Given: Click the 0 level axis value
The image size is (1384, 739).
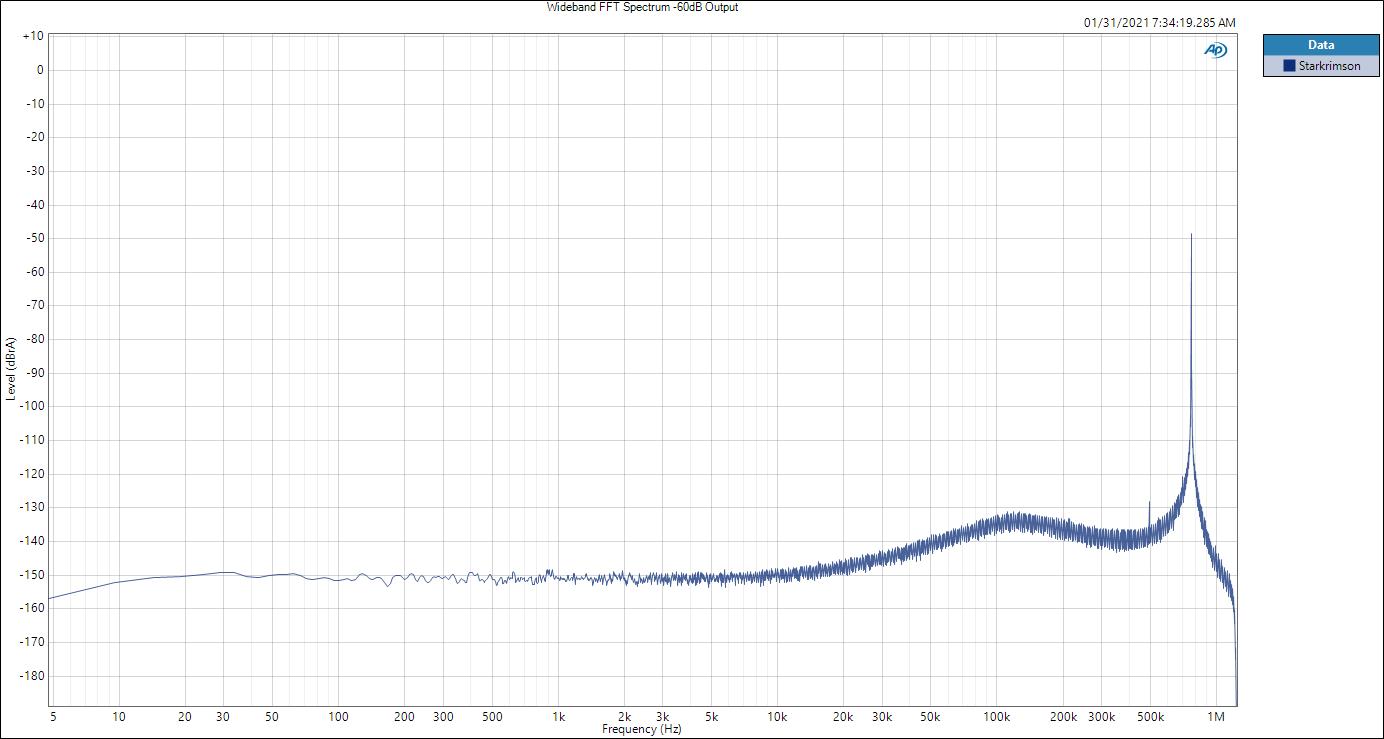Looking at the screenshot, I should click(x=40, y=70).
